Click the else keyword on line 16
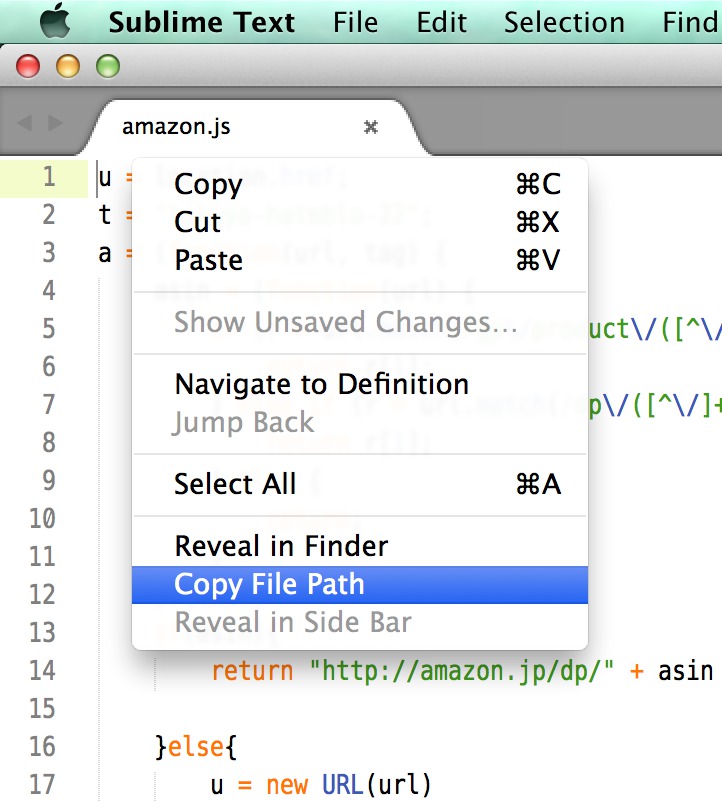The image size is (722, 802). click(196, 747)
